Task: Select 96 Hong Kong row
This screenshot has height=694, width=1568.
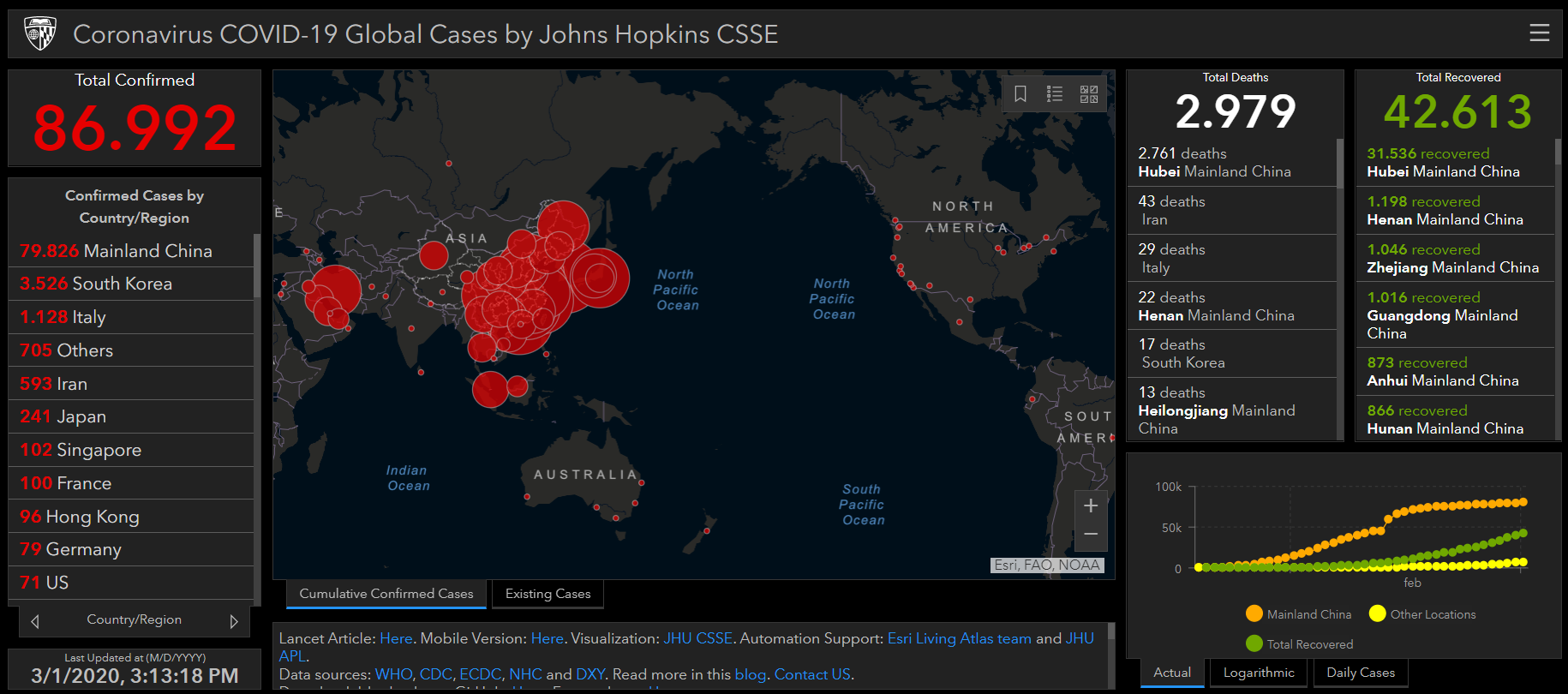Action: pyautogui.click(x=131, y=517)
